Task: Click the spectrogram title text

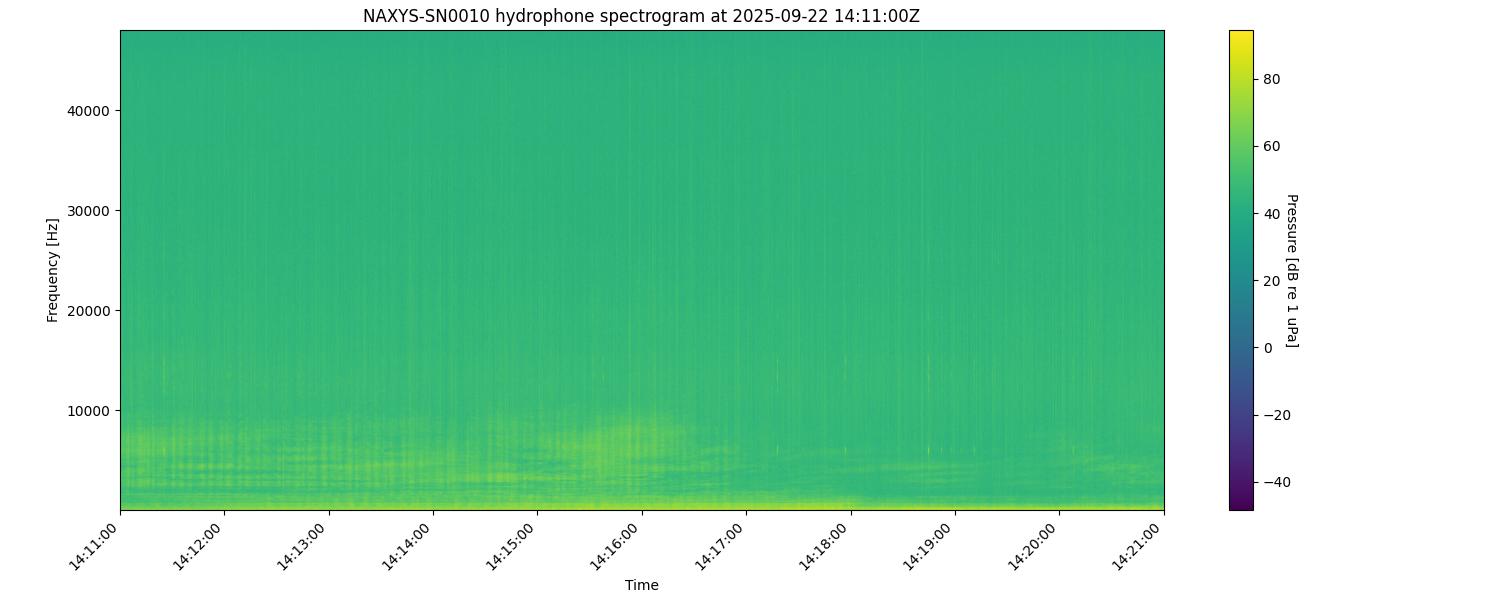Action: click(641, 16)
